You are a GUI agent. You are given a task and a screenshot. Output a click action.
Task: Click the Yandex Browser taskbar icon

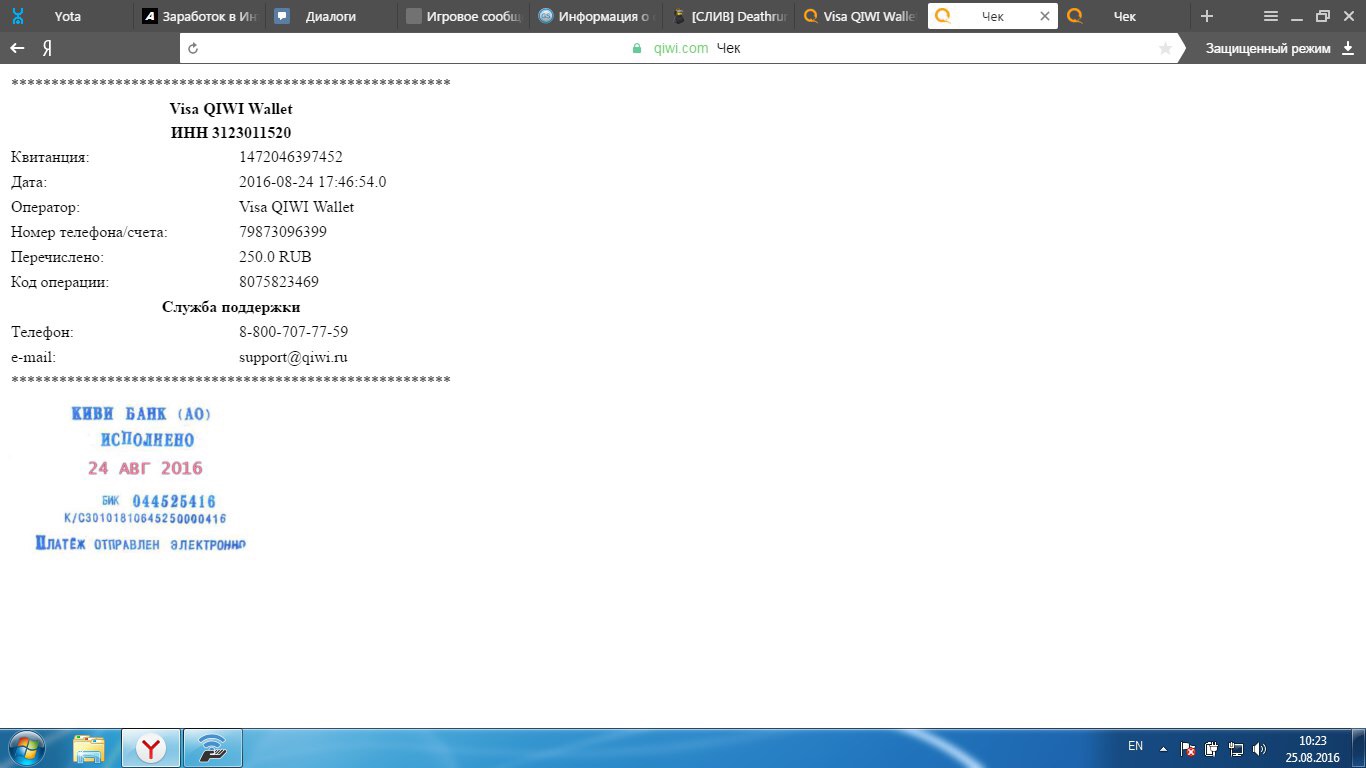pos(151,748)
